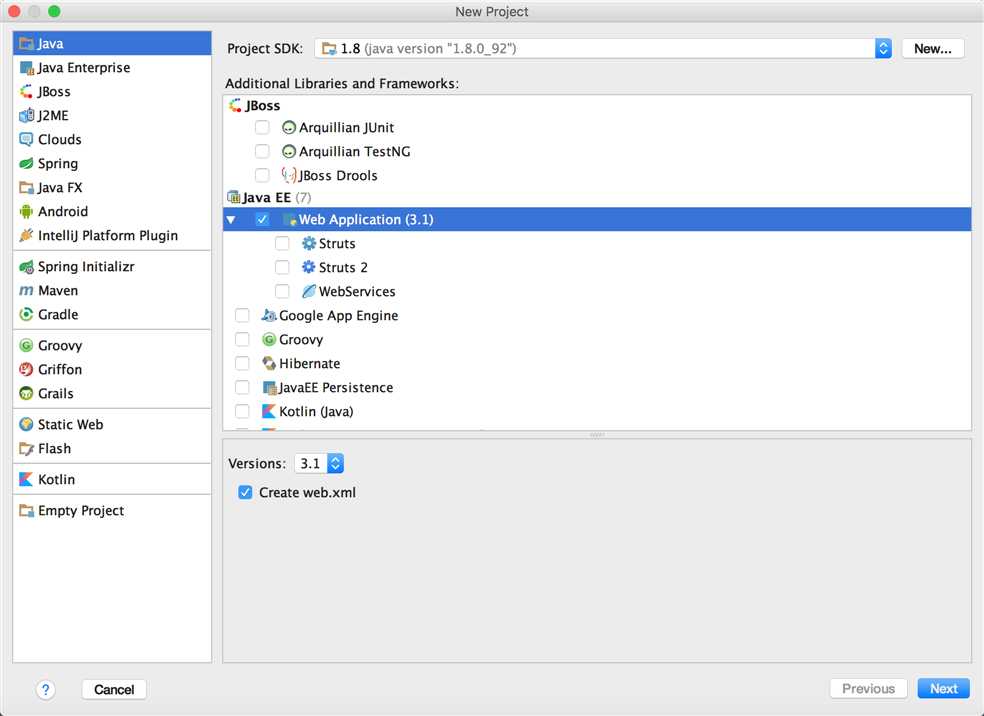Select the JBoss group header in frameworks list
Screen dimensions: 984x716
[255, 105]
